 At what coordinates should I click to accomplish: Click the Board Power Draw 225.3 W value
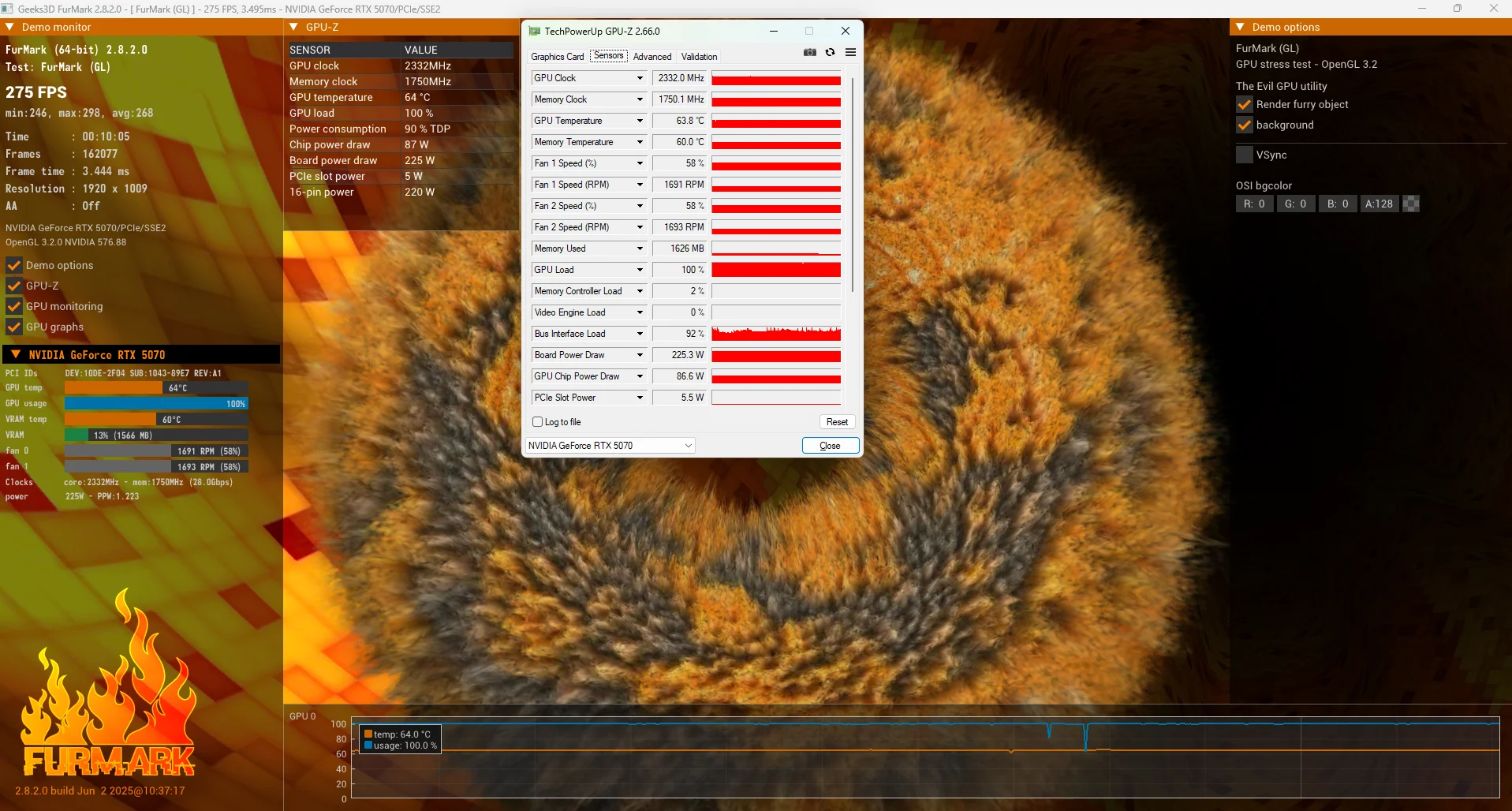(680, 355)
